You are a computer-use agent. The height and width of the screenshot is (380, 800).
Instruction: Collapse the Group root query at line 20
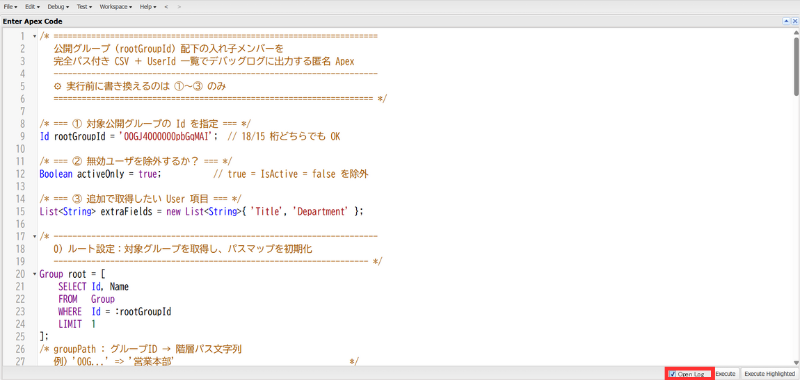point(34,274)
